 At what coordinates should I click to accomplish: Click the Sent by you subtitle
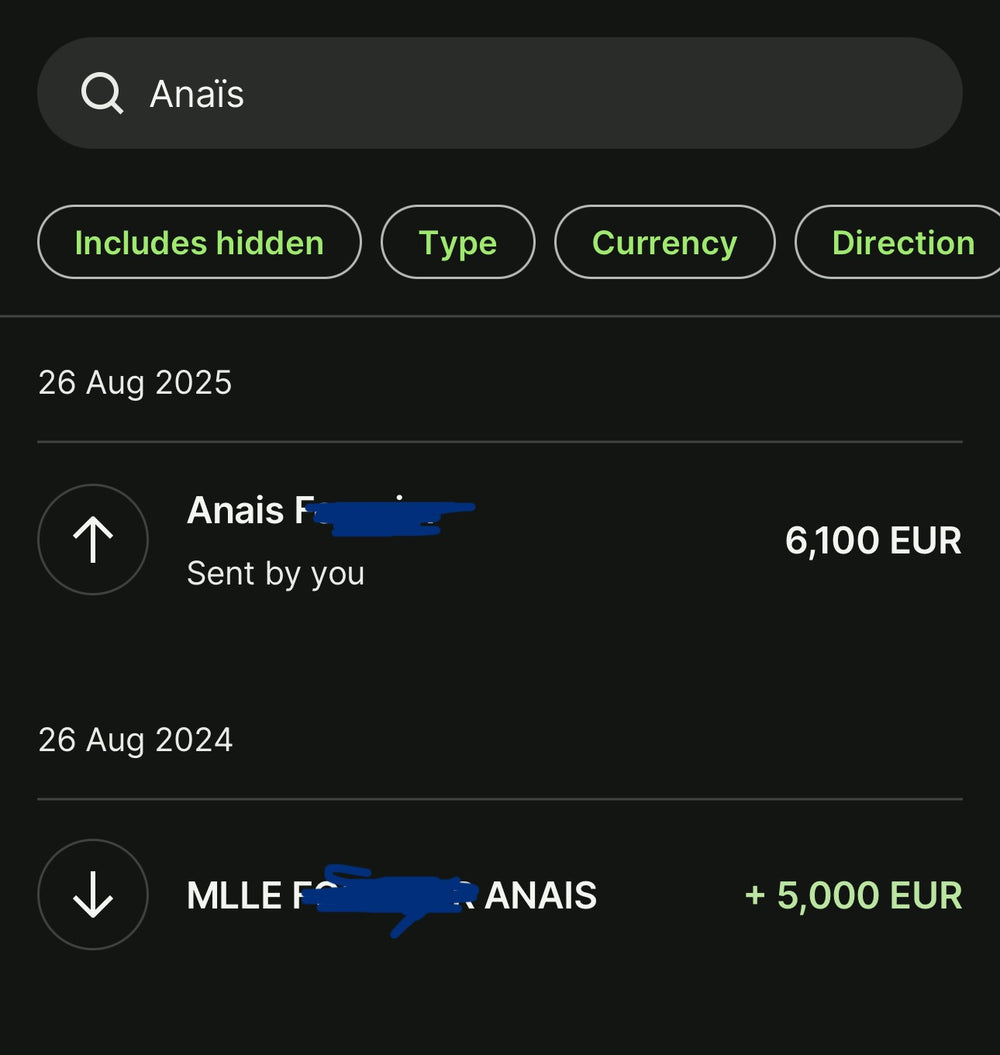[x=275, y=573]
